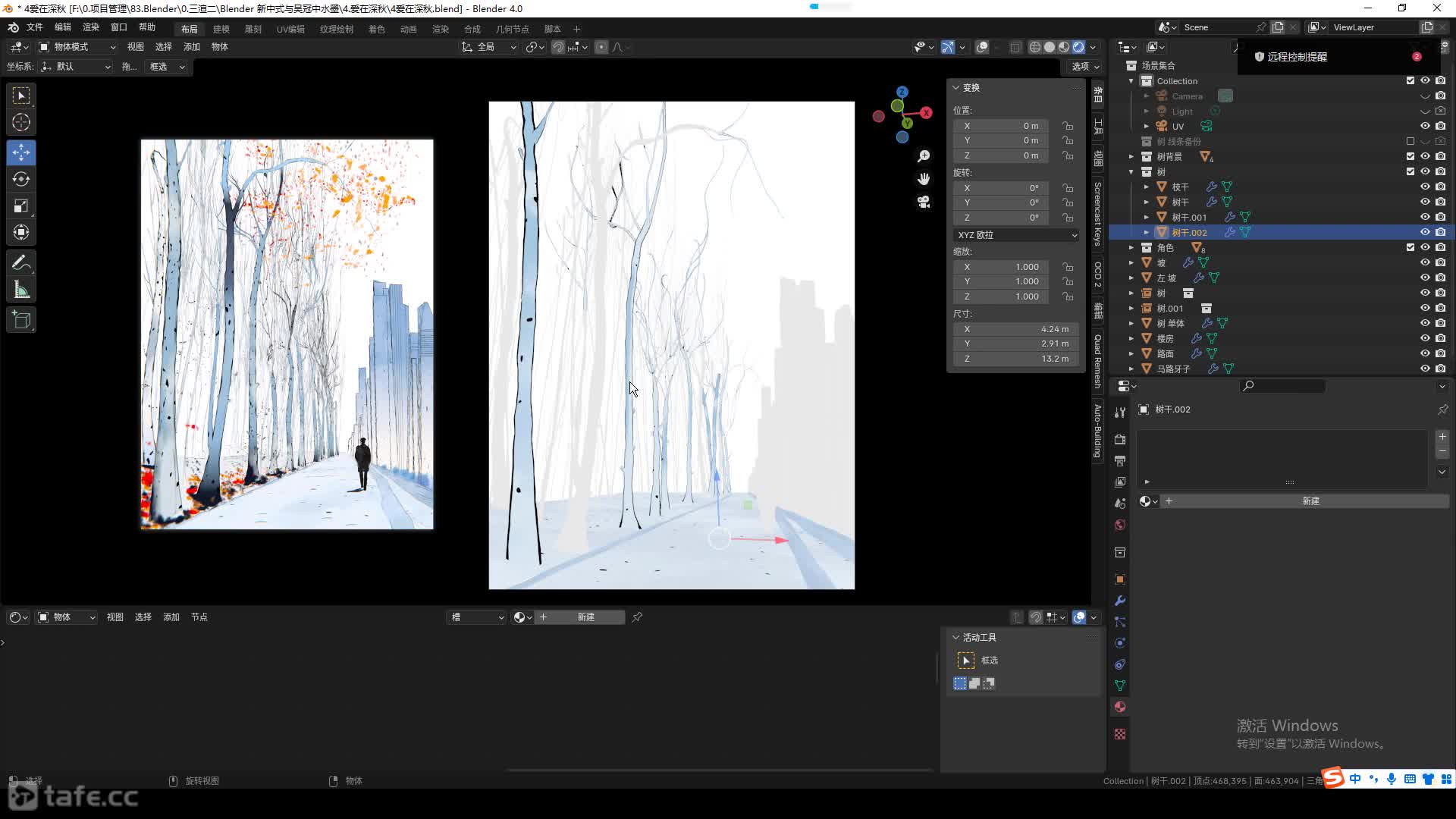This screenshot has height=819, width=1456.
Task: Pin the node editor material icon
Action: click(637, 617)
